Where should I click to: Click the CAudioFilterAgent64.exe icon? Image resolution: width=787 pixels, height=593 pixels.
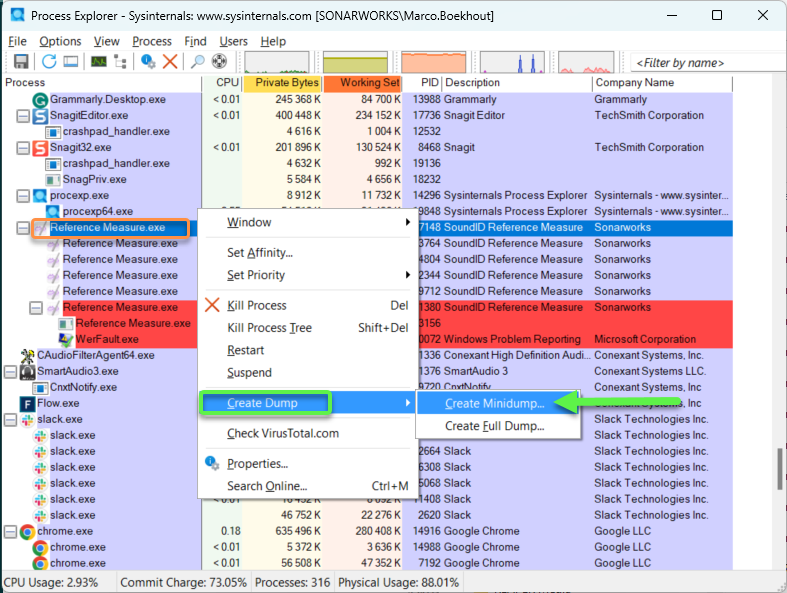point(27,356)
